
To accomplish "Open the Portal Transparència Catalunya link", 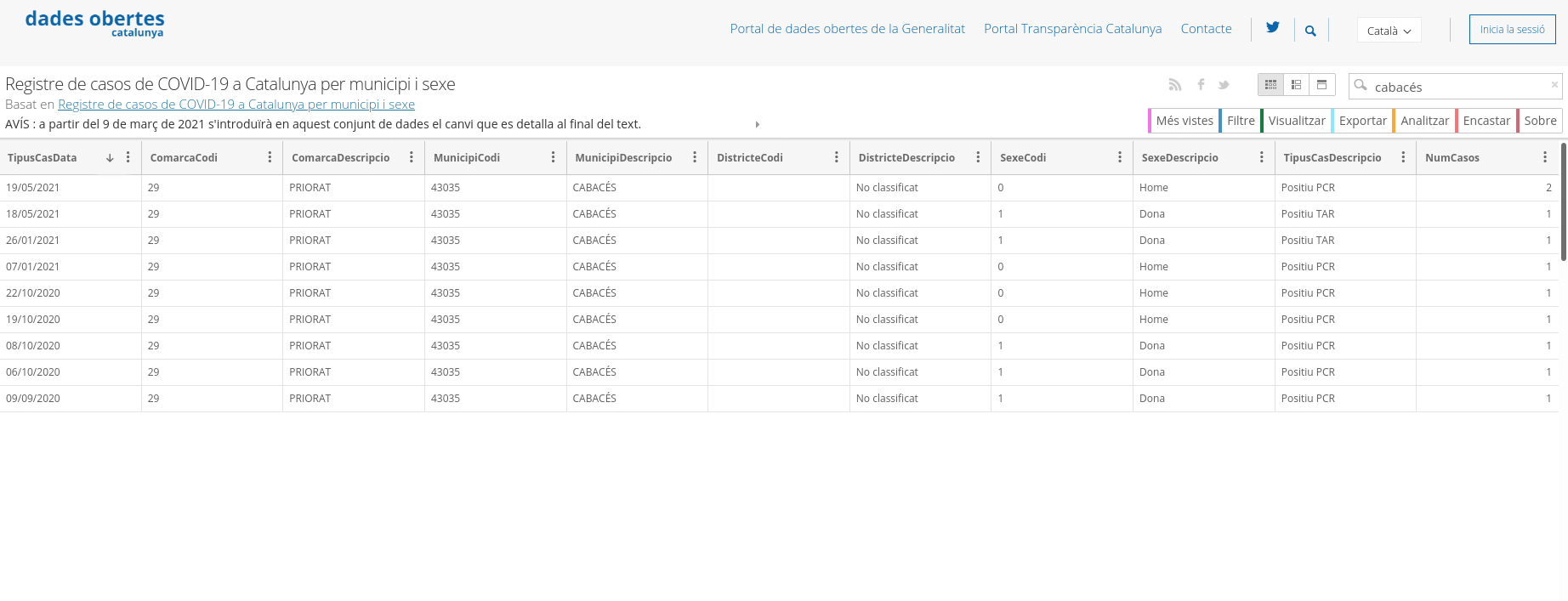I will click(x=1072, y=29).
